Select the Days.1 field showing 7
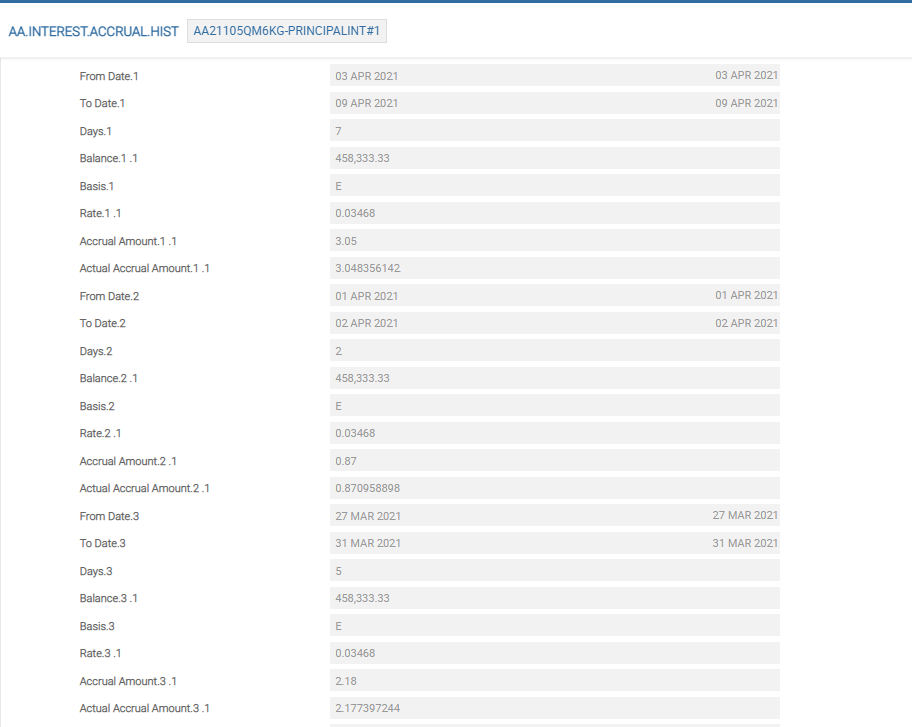 click(554, 131)
